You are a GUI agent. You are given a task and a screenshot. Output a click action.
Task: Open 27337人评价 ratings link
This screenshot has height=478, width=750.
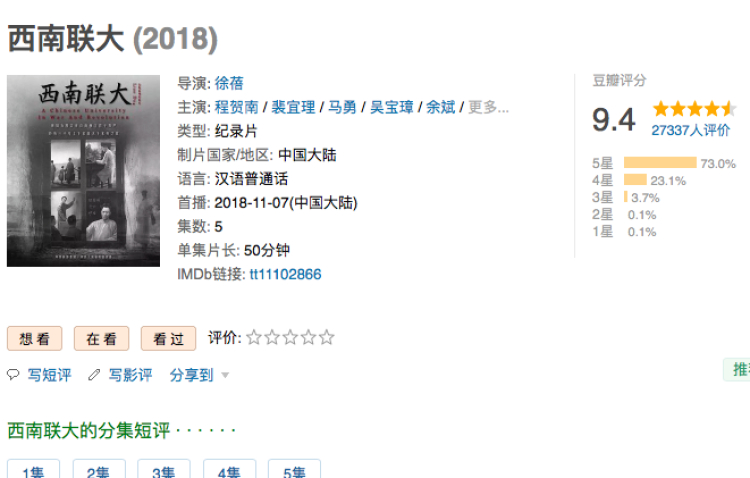pyautogui.click(x=690, y=130)
